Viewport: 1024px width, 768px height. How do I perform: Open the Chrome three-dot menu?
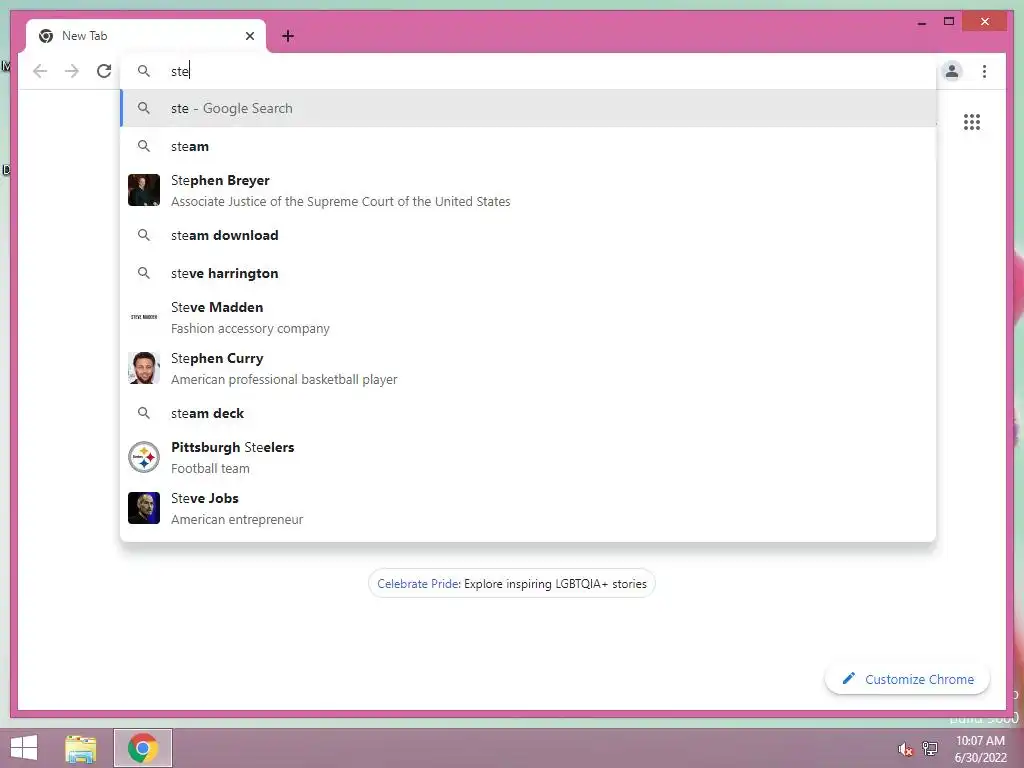(x=984, y=71)
